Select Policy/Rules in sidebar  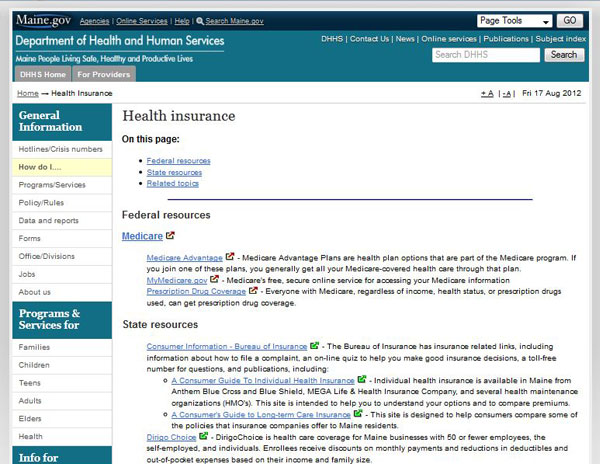62,203
